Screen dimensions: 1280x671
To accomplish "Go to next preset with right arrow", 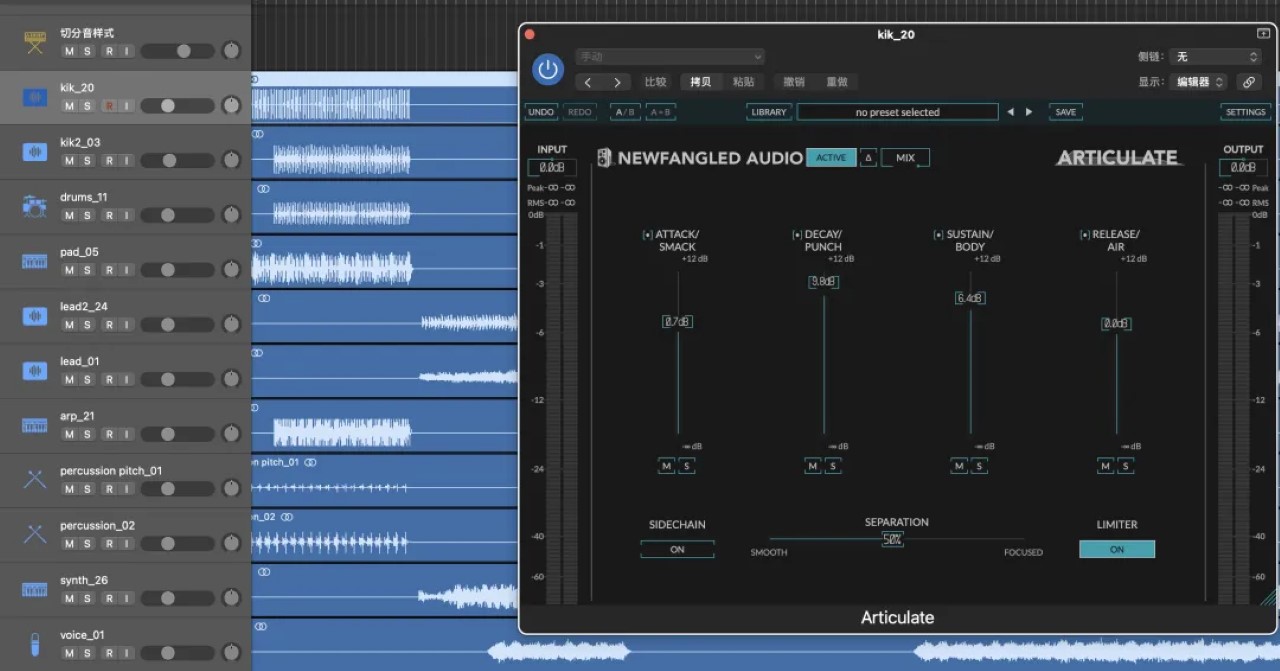I will [1029, 112].
